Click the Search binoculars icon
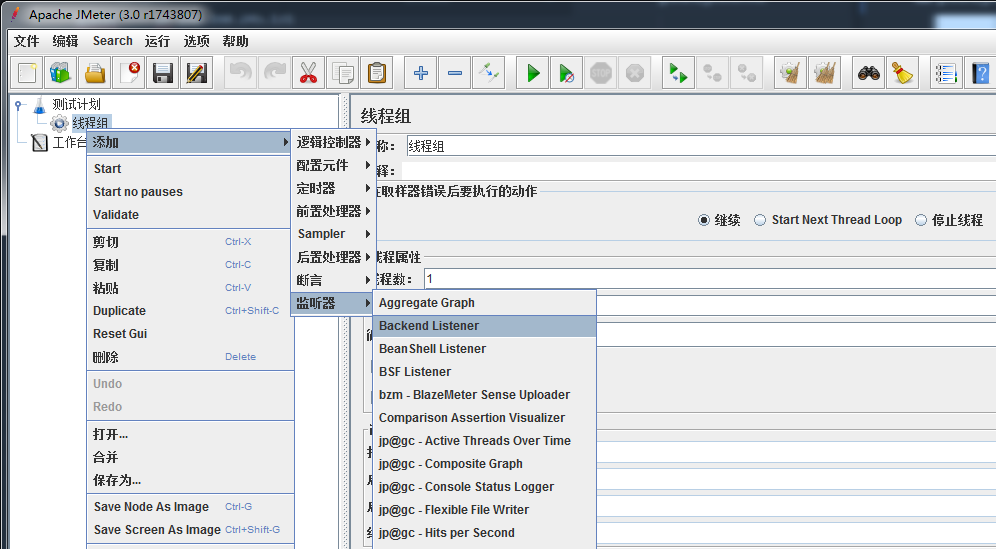 (868, 73)
